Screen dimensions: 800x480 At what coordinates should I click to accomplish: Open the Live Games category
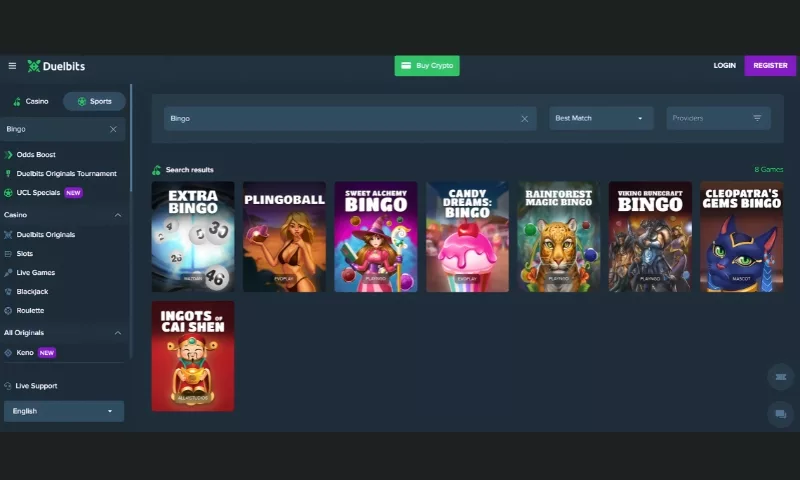click(35, 273)
